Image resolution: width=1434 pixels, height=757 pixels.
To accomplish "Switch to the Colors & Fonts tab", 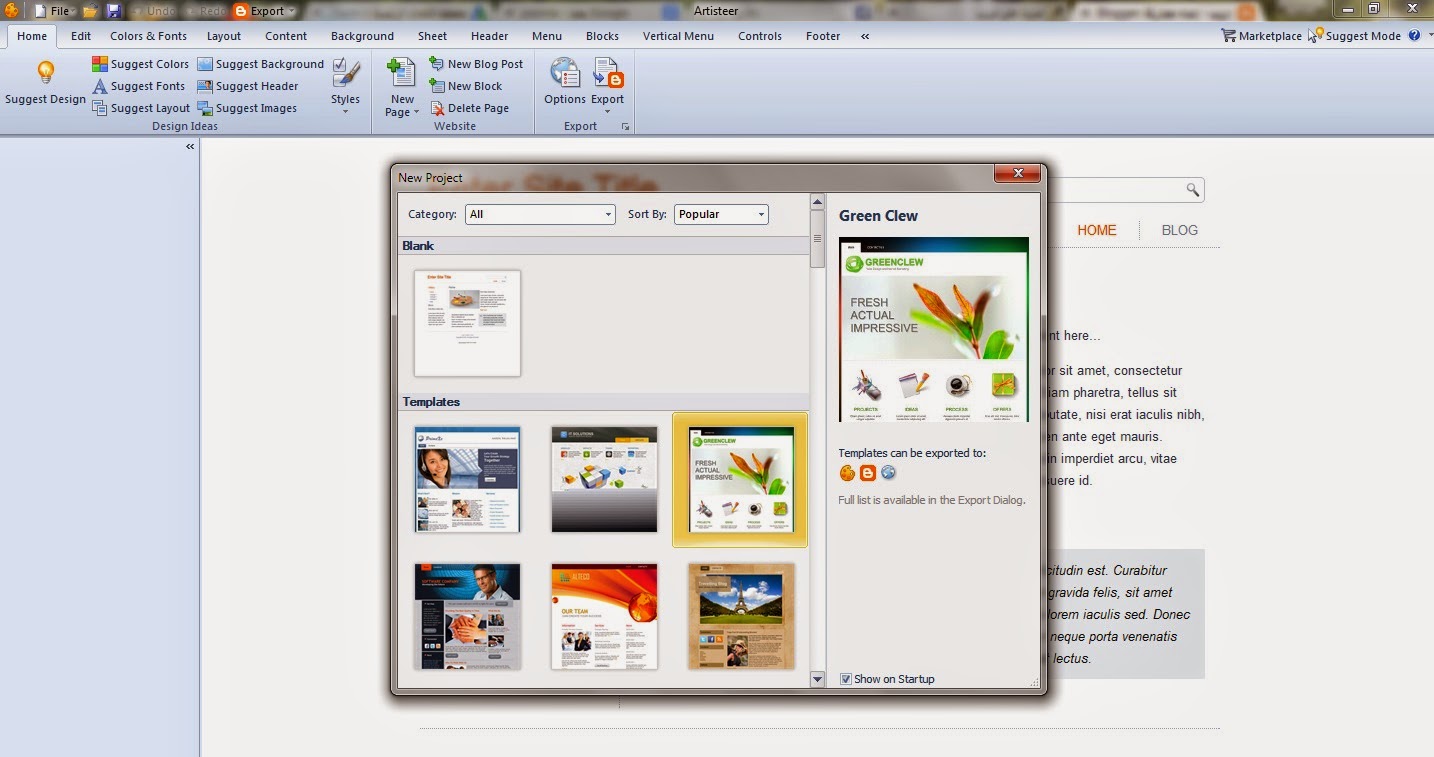I will pyautogui.click(x=148, y=36).
